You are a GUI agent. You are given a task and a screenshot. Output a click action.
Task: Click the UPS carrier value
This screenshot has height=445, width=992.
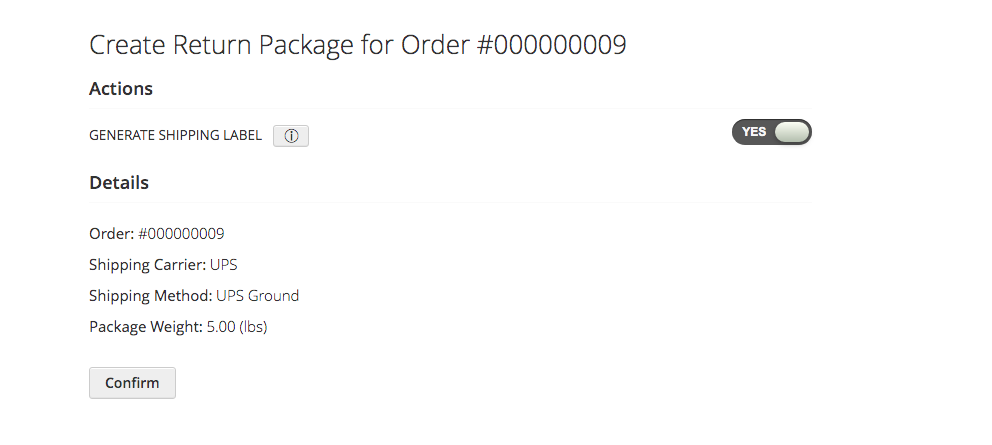point(223,265)
